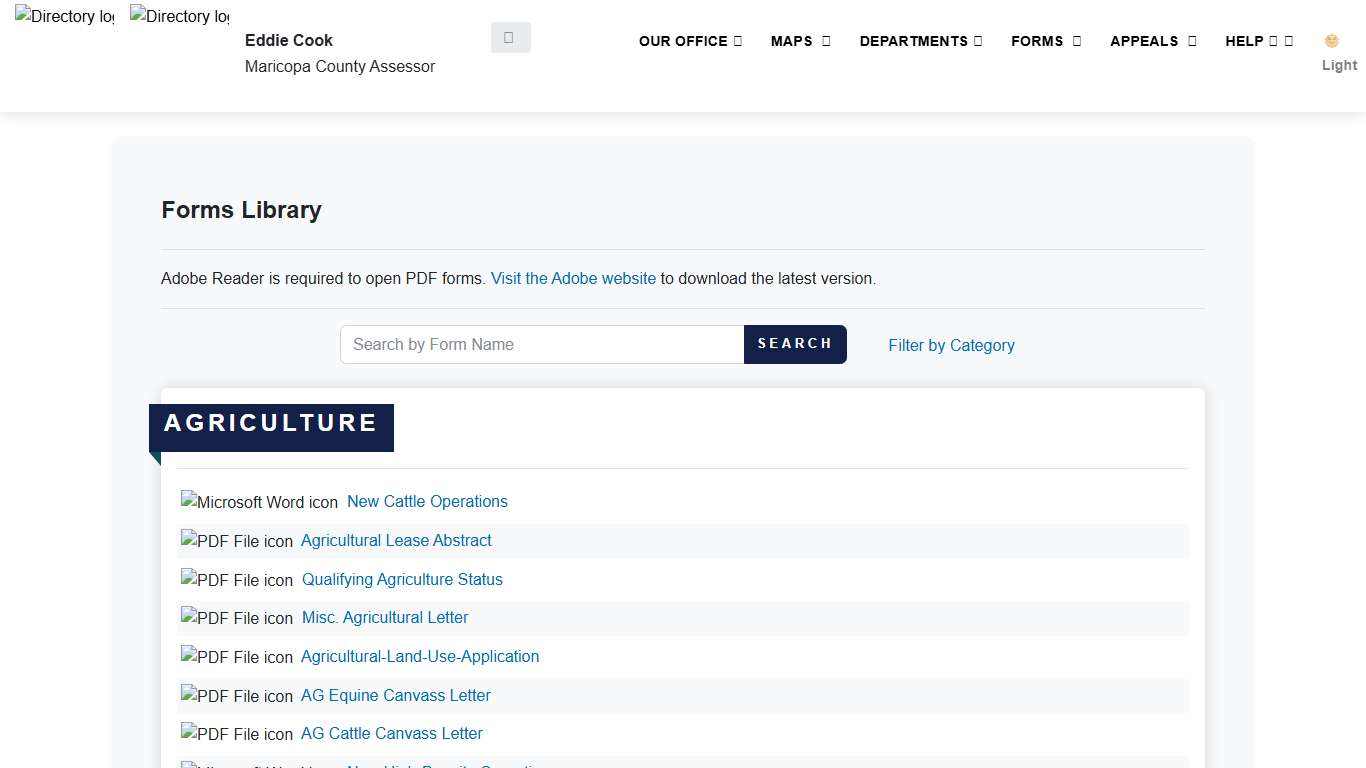Viewport: 1366px width, 768px height.
Task: Click the PDF icon beside Agricultural-Land-Use-Application
Action: pyautogui.click(x=237, y=657)
